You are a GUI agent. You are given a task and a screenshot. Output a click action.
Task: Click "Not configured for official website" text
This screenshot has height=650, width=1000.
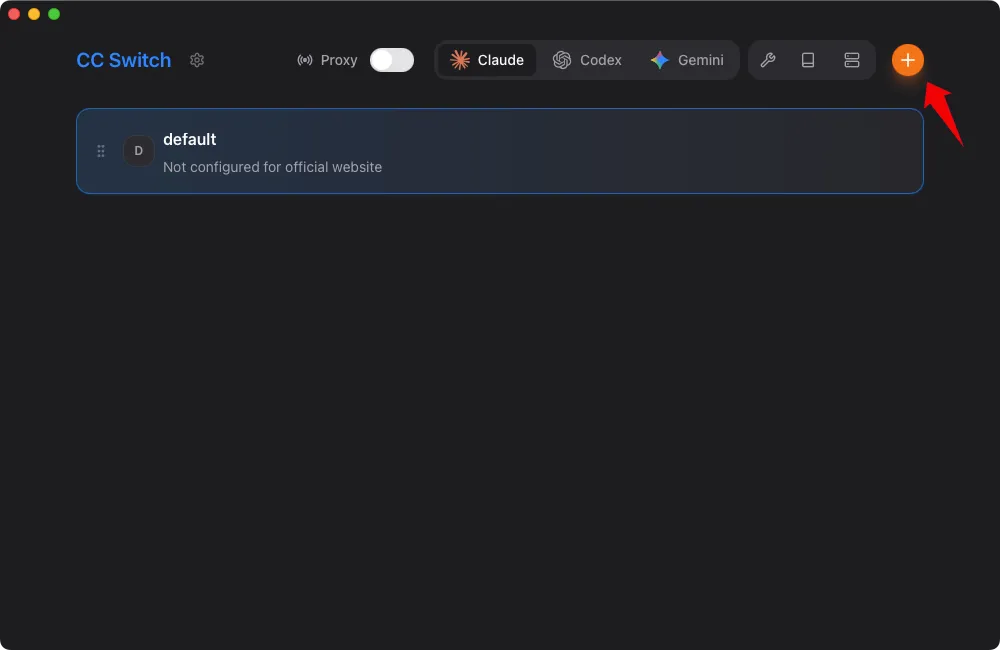pos(272,167)
